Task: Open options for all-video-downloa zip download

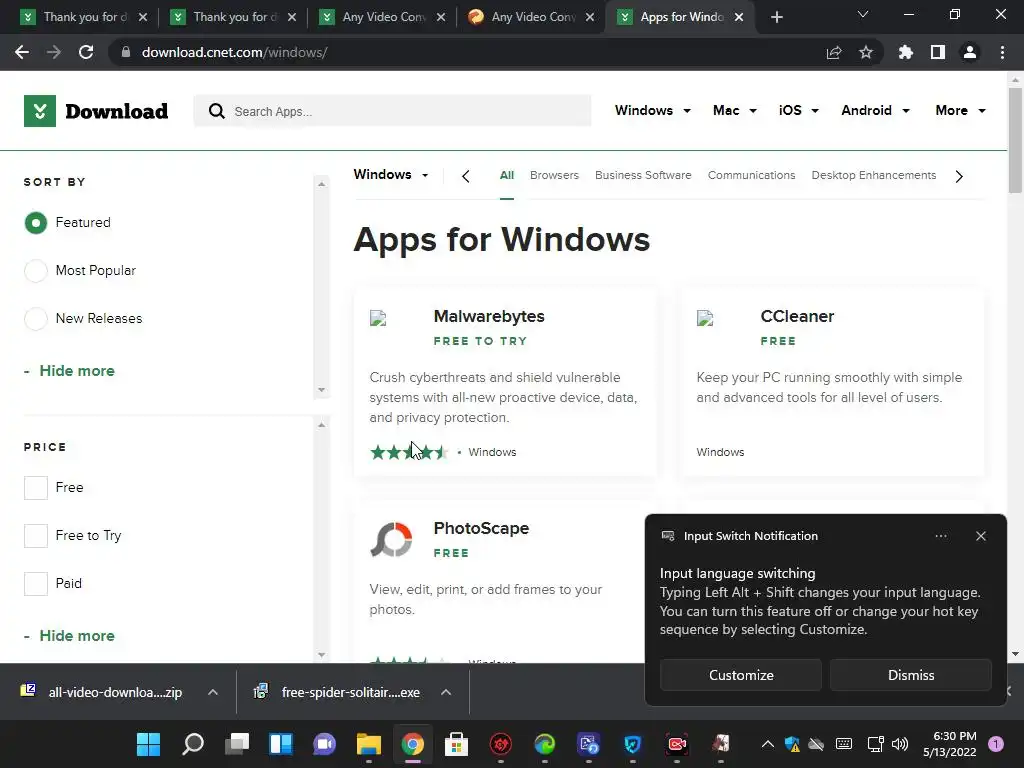Action: 213,692
